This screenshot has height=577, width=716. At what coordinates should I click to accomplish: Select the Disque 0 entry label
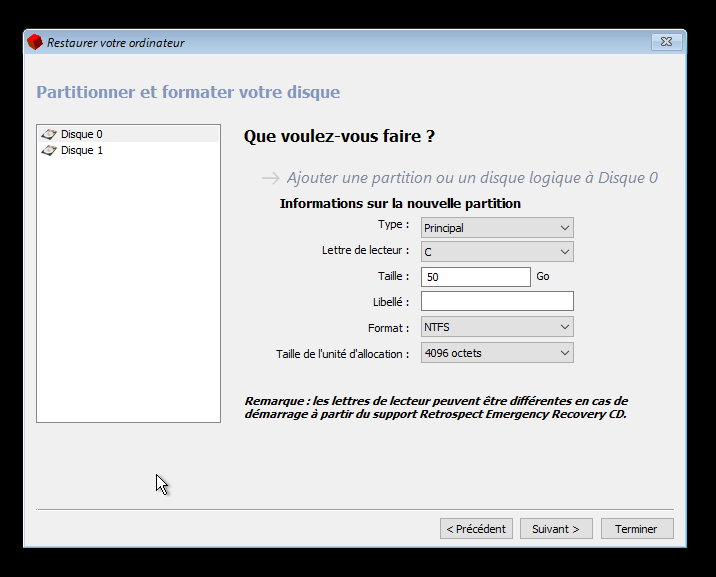81,134
